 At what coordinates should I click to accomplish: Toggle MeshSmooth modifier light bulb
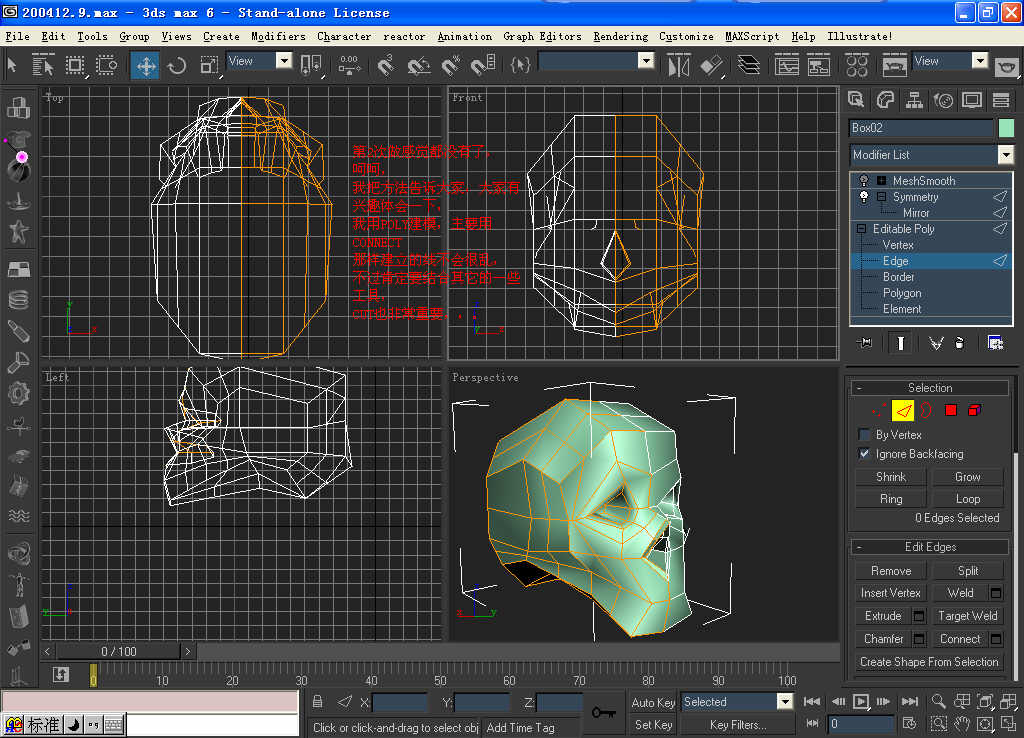click(864, 180)
